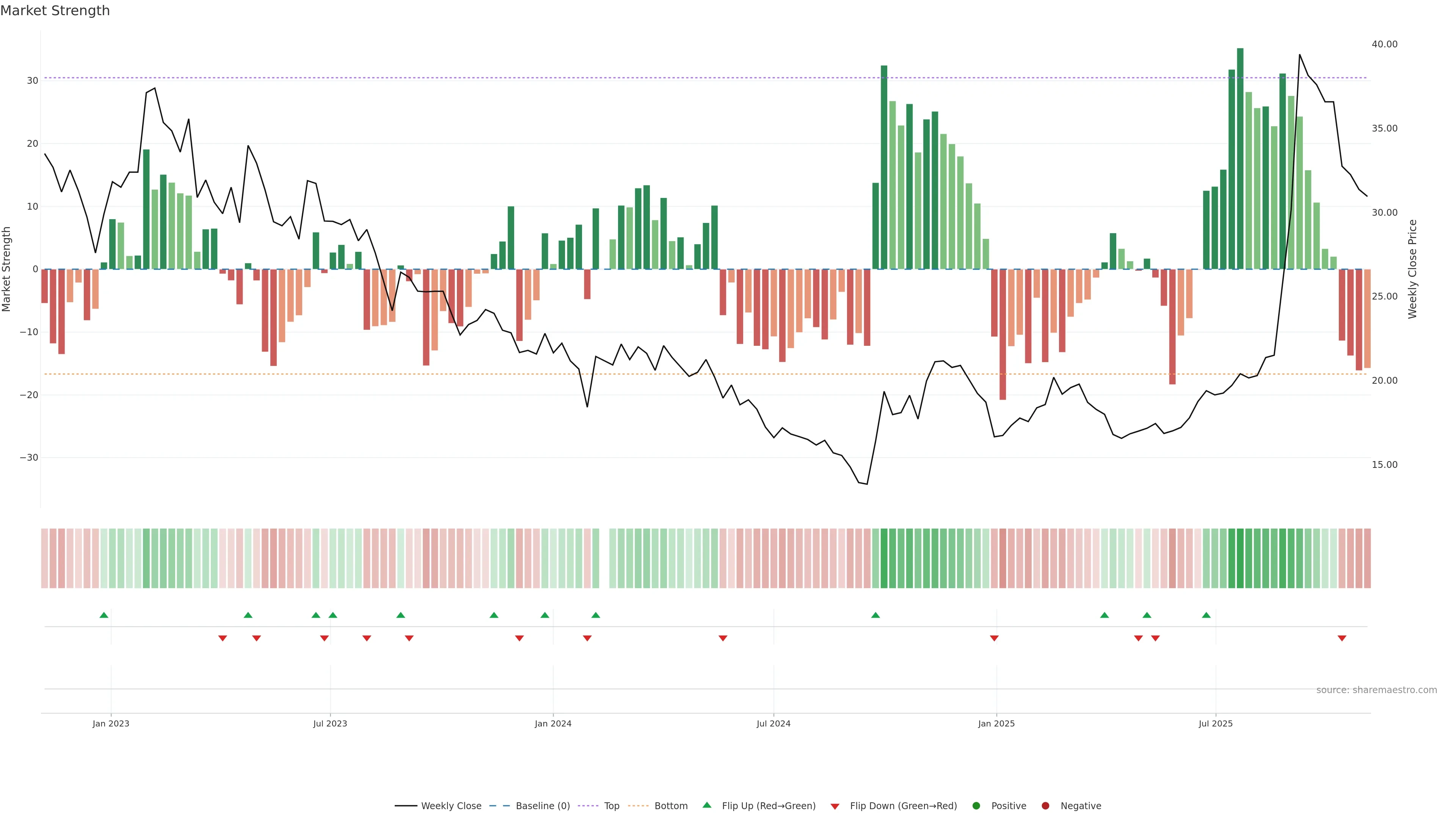Click the green Positive circle in the legend
The width and height of the screenshot is (1456, 819).
pos(976,806)
